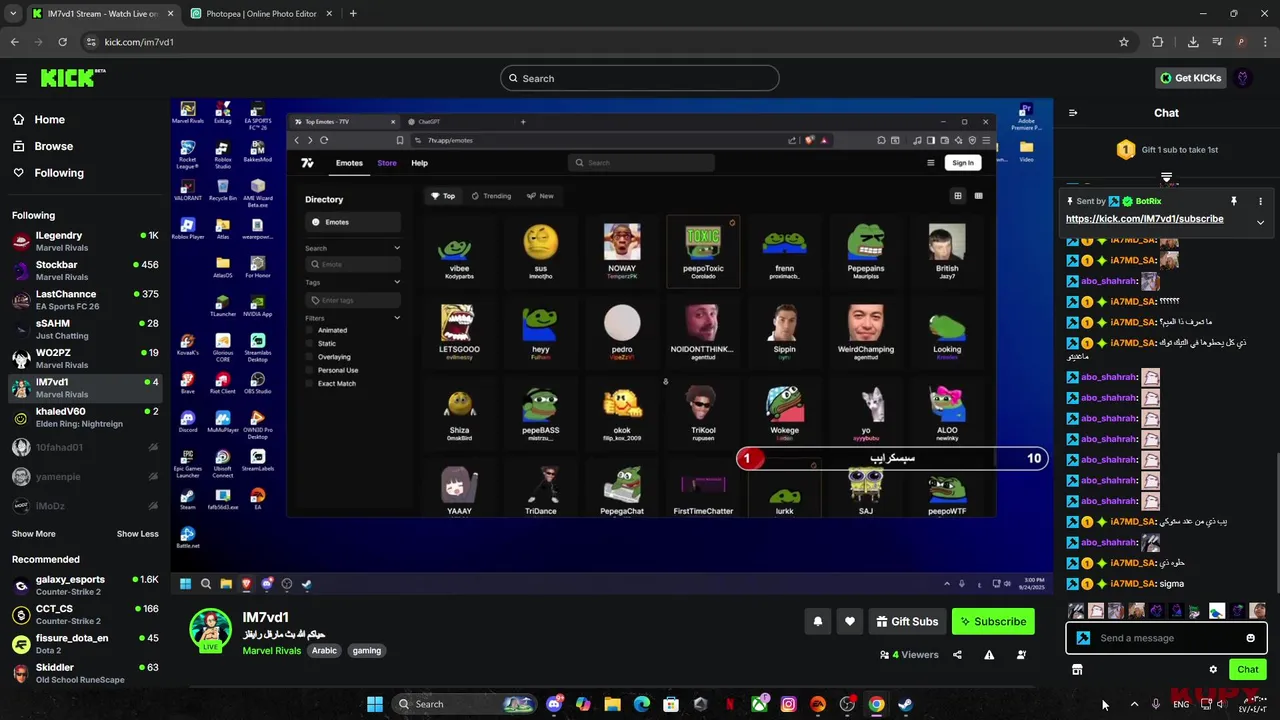Show less followed channels
Viewport: 1280px width, 720px height.
(137, 534)
